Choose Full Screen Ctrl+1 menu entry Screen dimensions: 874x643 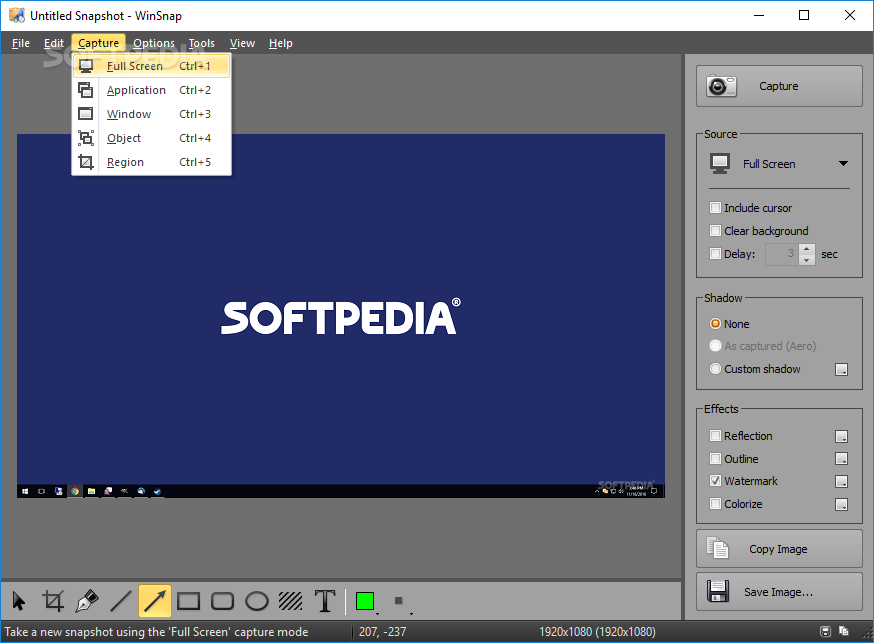(x=151, y=66)
